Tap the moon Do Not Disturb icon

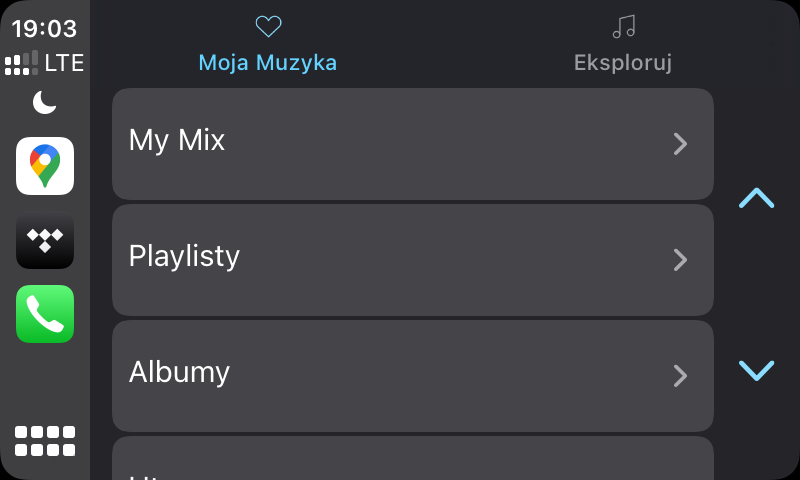pos(45,102)
